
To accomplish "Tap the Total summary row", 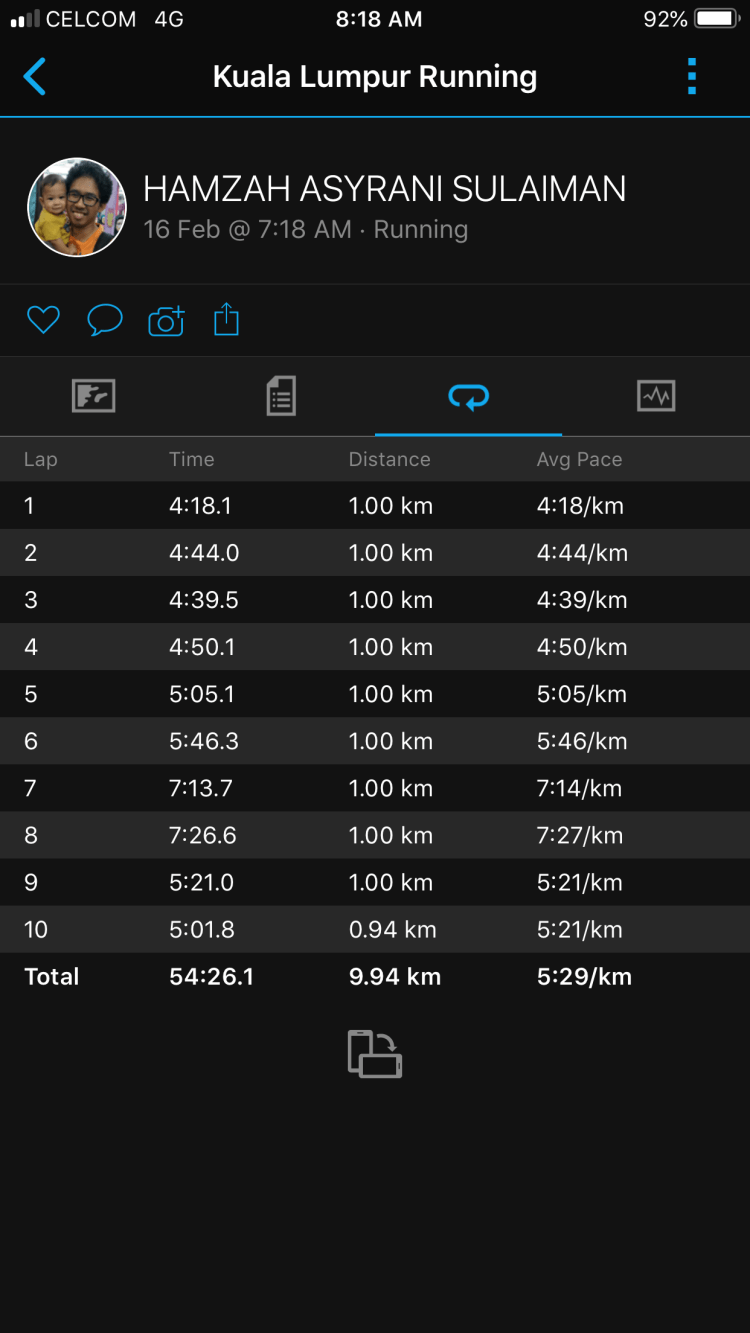I will pyautogui.click(x=375, y=977).
